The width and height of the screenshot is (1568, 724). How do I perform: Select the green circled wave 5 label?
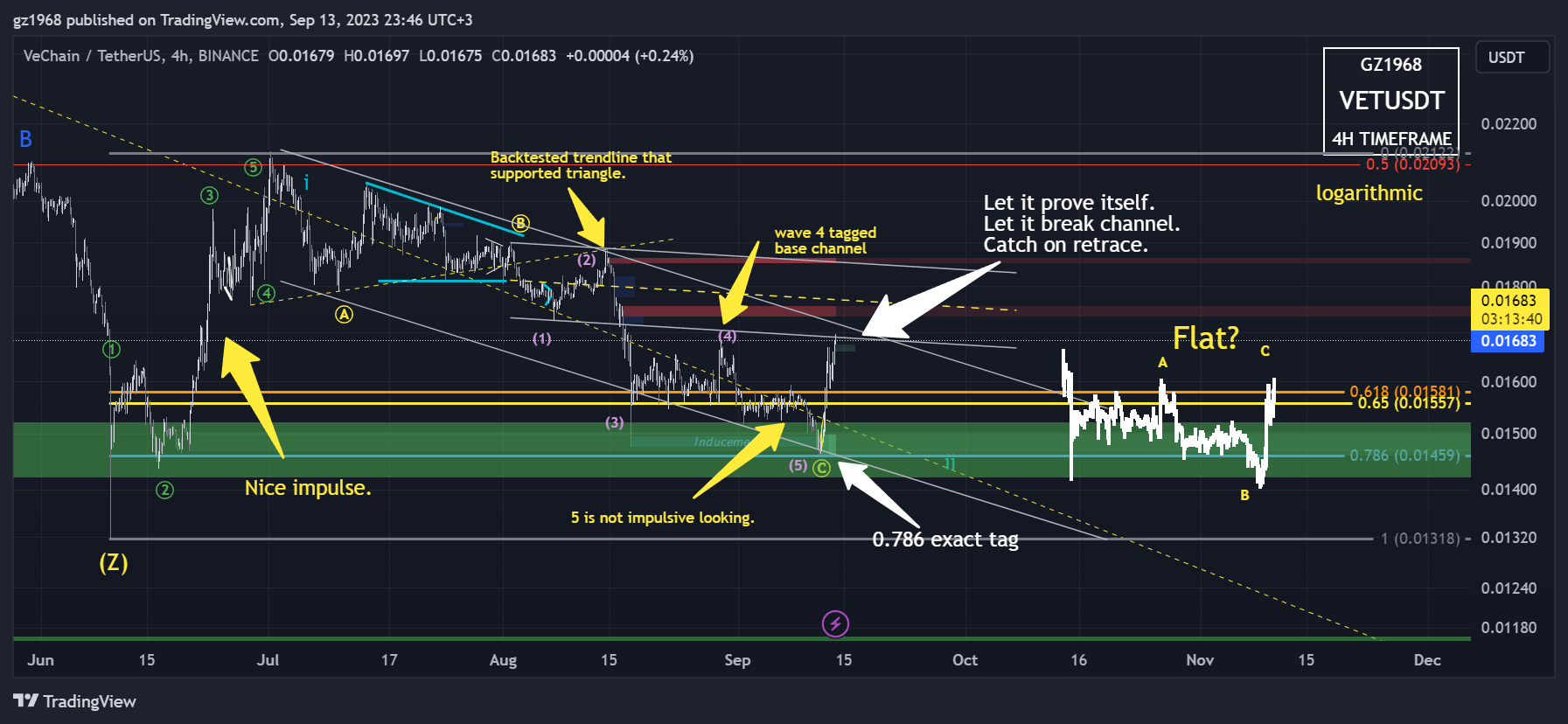tap(253, 167)
